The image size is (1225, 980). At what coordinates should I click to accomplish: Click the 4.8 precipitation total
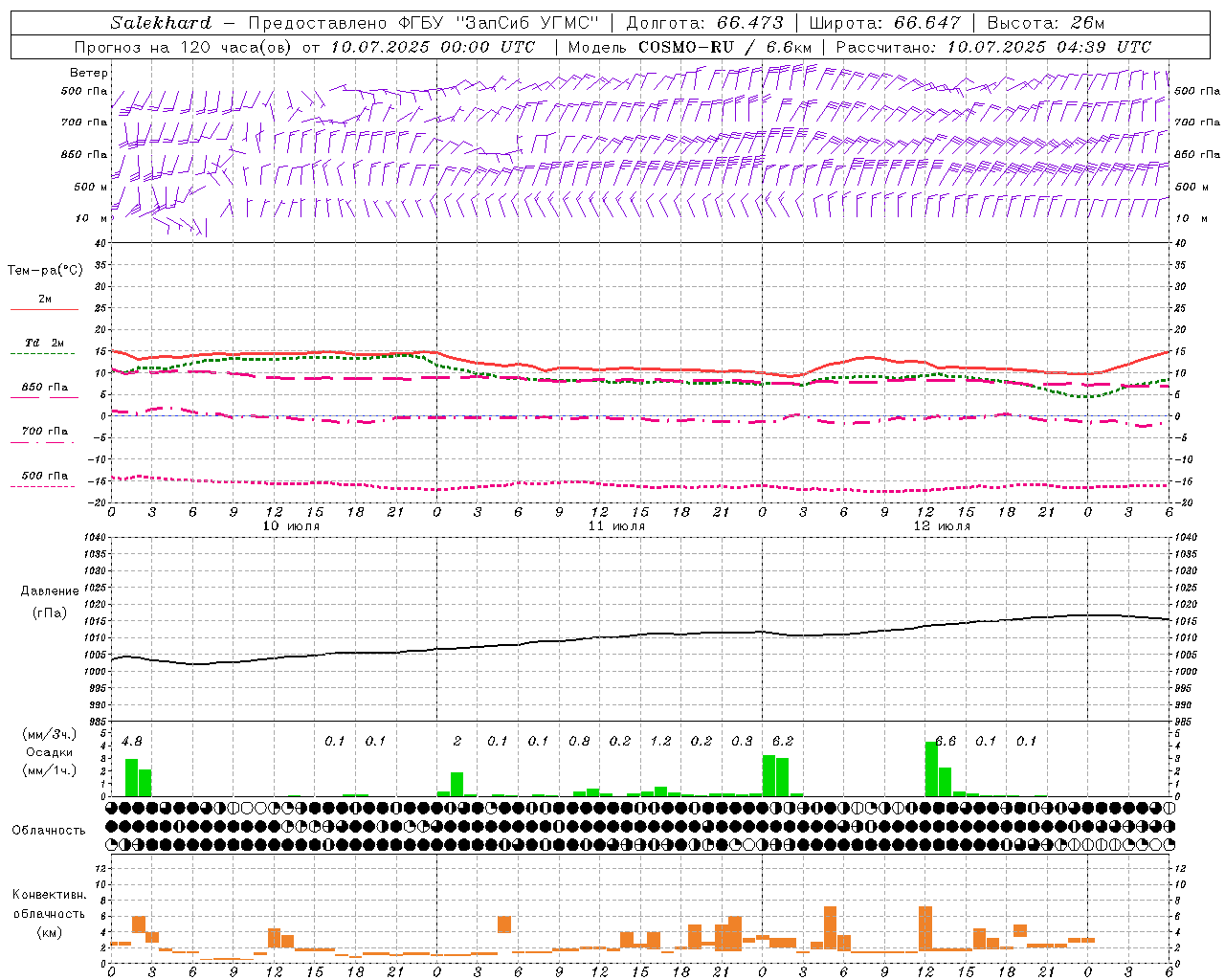[132, 742]
